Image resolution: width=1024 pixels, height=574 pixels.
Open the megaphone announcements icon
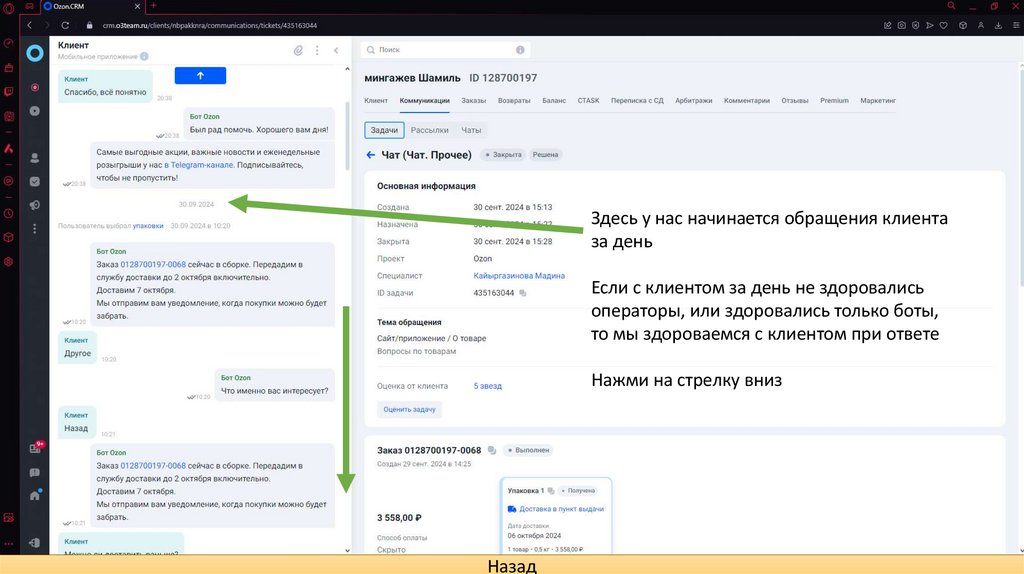click(x=35, y=205)
